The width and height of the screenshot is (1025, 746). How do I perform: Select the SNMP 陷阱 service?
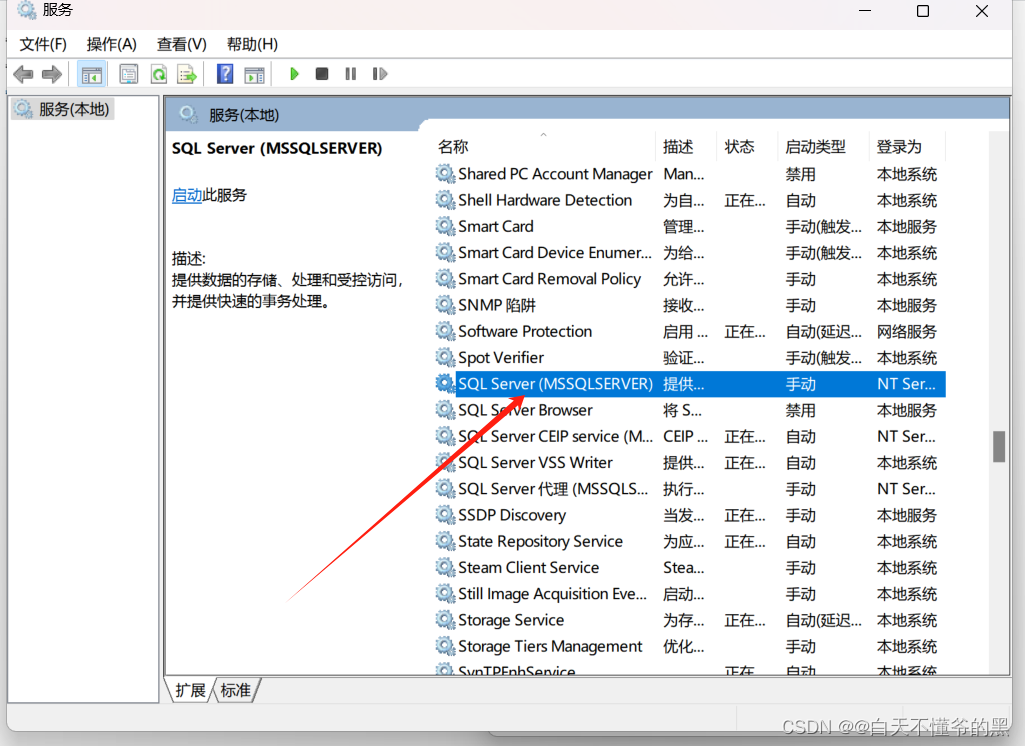690,305
